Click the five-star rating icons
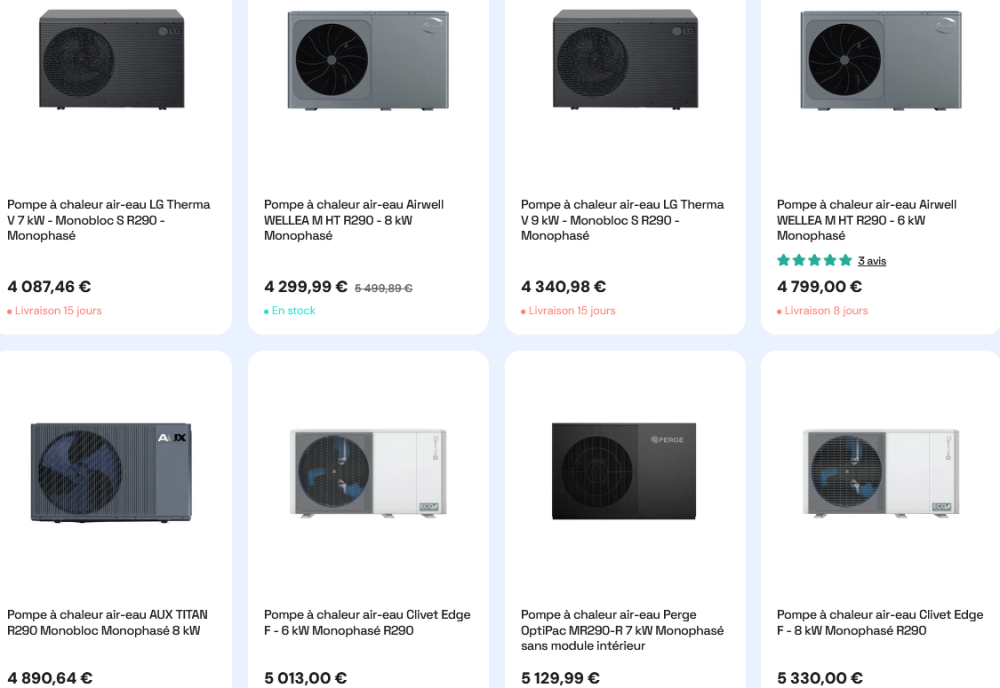Viewport: 1000px width, 688px height. [x=814, y=260]
